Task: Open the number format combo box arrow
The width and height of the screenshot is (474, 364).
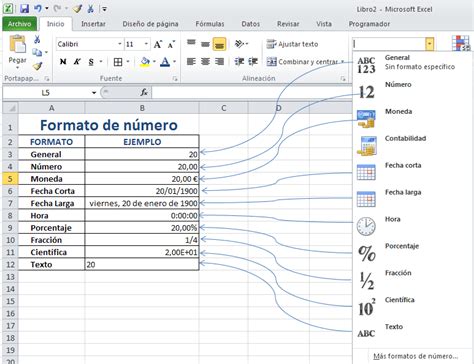Action: tap(430, 44)
